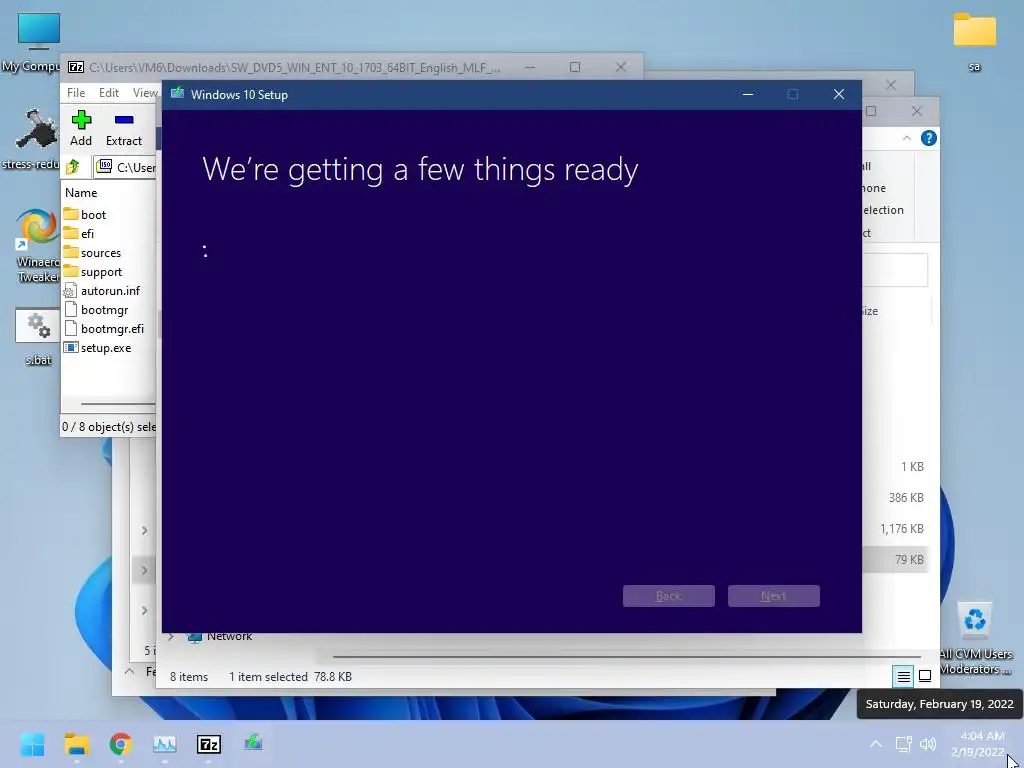The width and height of the screenshot is (1024, 768).
Task: Switch to Windows Setup taskbar icon
Action: tap(253, 744)
